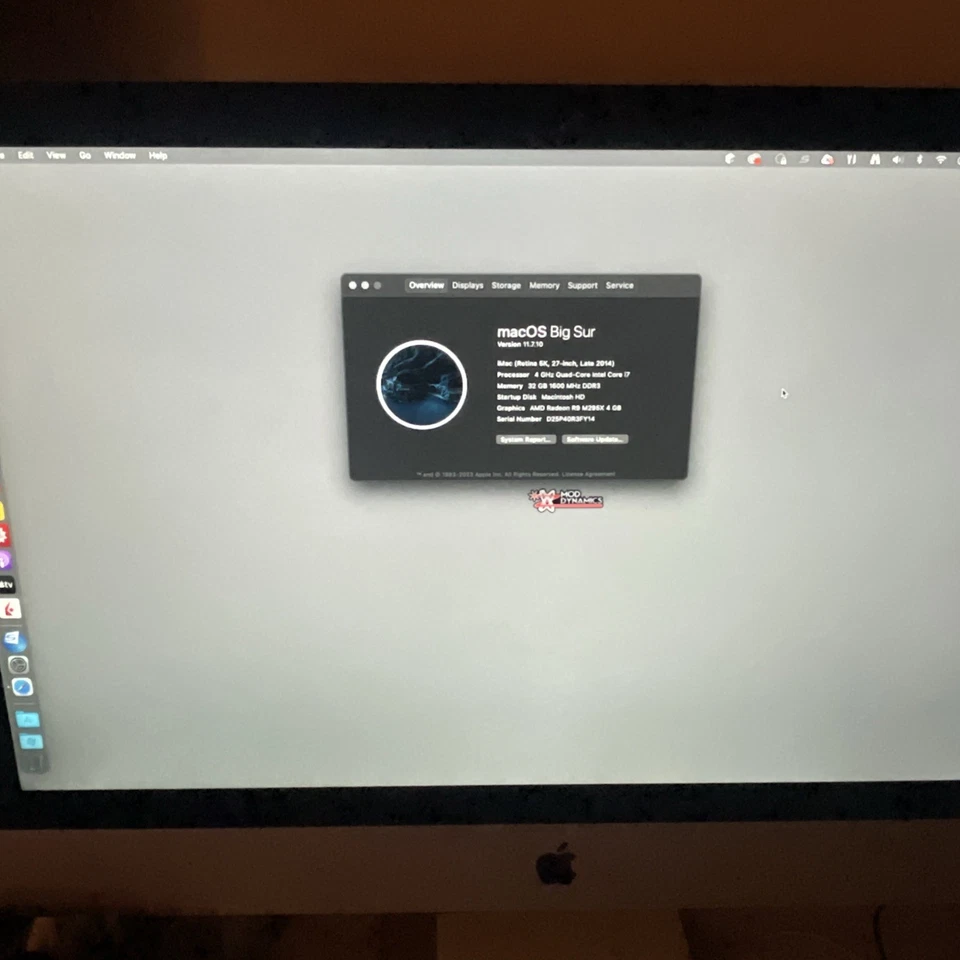Viewport: 960px width, 960px height.
Task: Select the Memory tab
Action: (544, 285)
